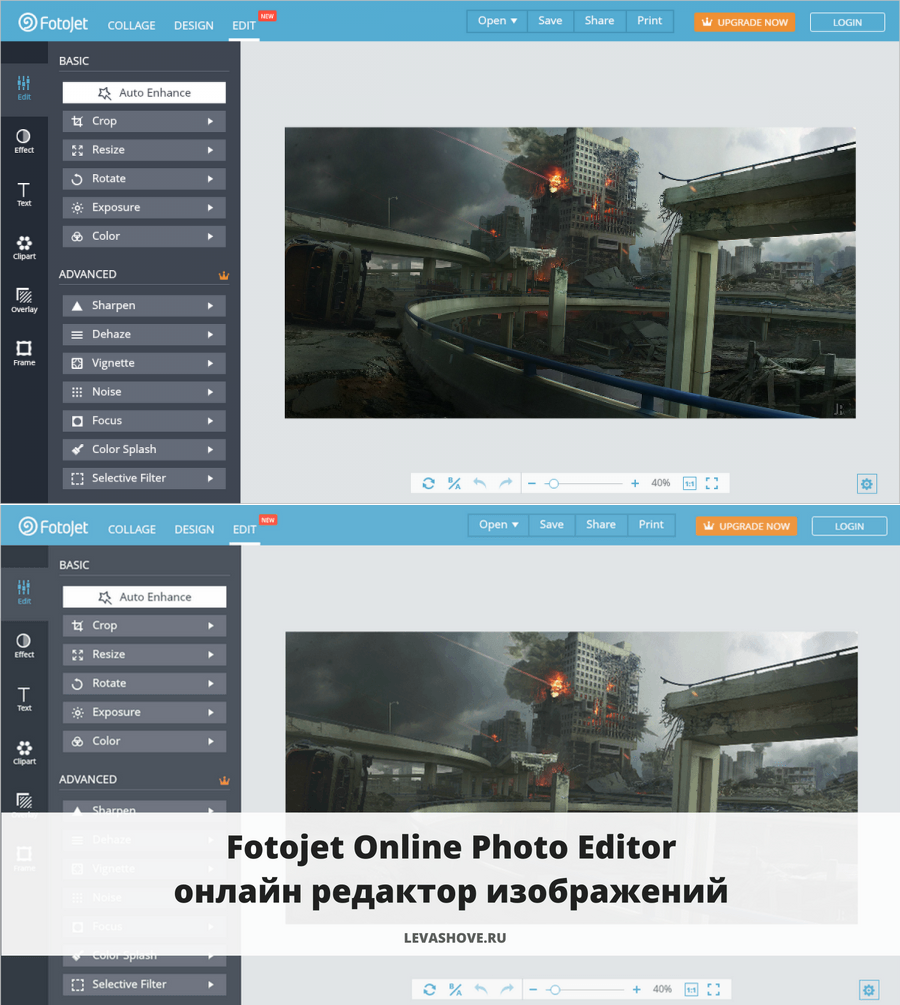The width and height of the screenshot is (900, 1005).
Task: Click Print in upper header
Action: pos(649,21)
